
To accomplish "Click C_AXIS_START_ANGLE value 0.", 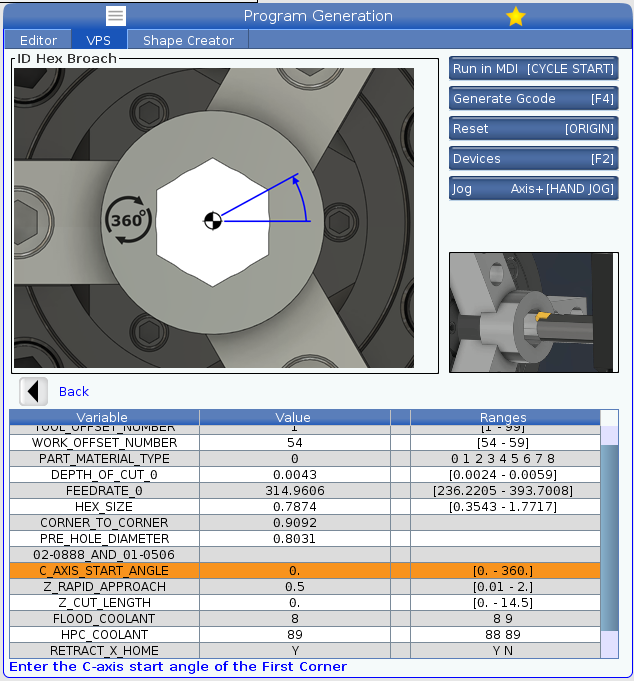I will pyautogui.click(x=294, y=571).
